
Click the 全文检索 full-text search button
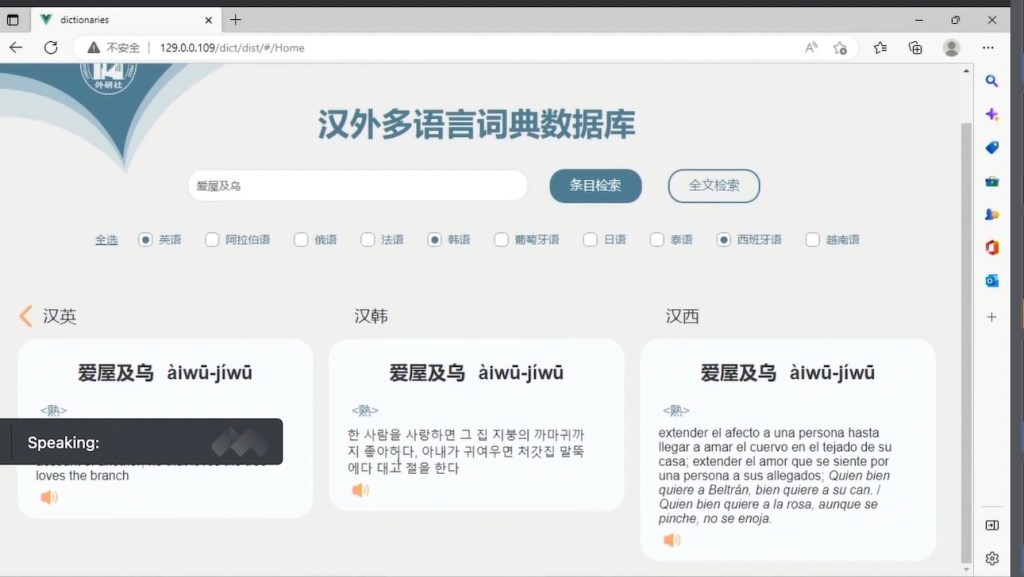pyautogui.click(x=714, y=185)
